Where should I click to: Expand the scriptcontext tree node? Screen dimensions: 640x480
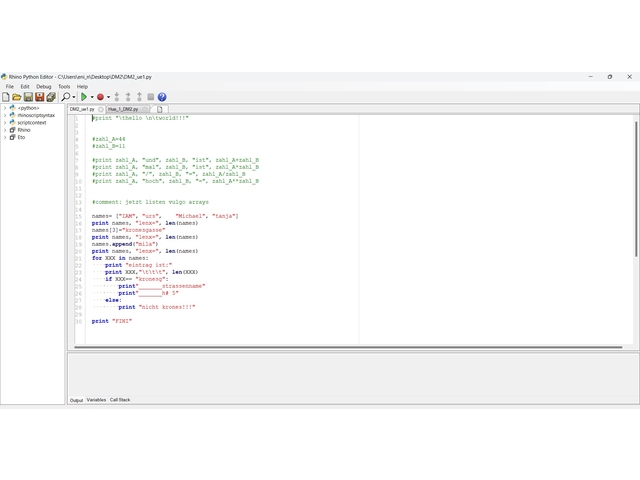point(5,123)
